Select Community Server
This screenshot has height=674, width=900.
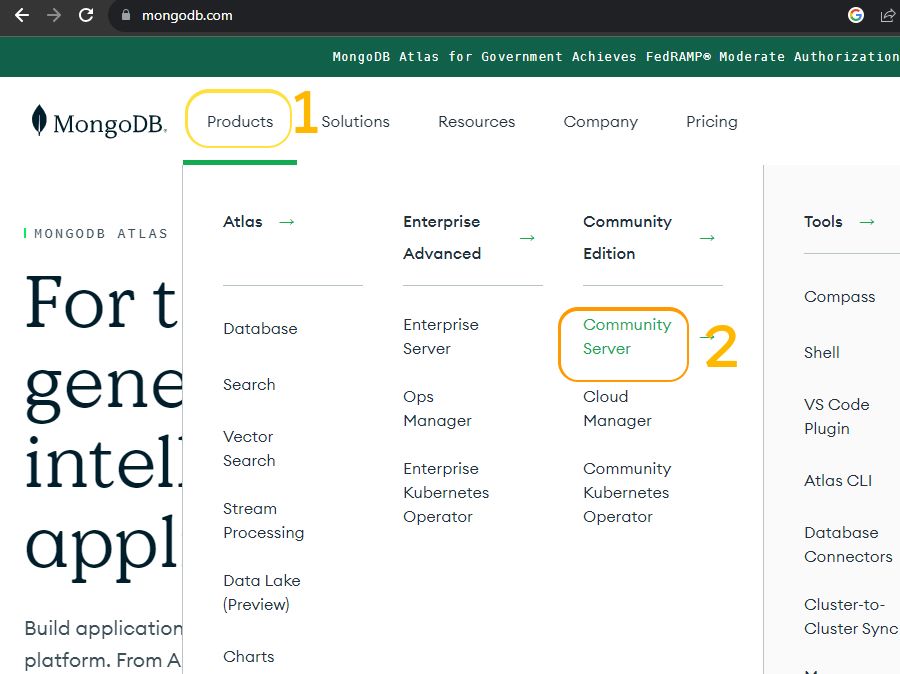pyautogui.click(x=627, y=336)
